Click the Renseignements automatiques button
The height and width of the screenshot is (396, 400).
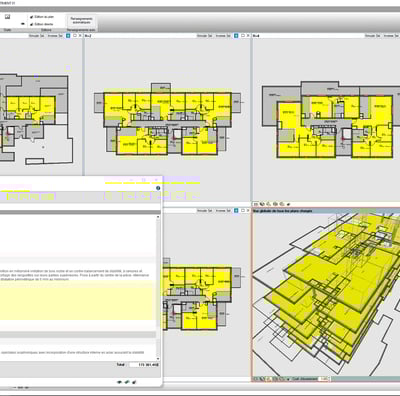81,21
